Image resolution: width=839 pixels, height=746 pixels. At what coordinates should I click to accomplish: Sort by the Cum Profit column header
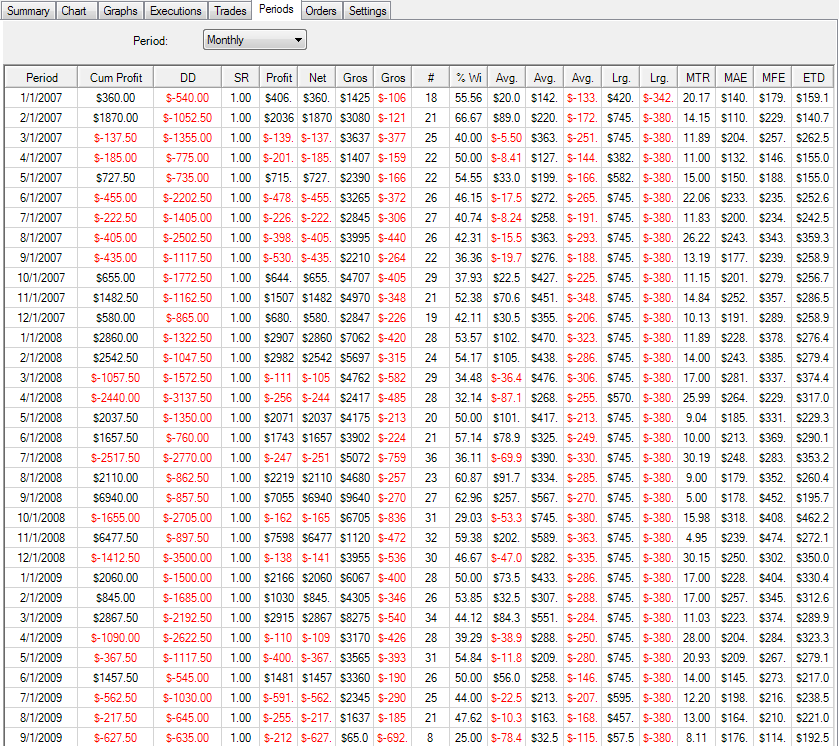(116, 78)
